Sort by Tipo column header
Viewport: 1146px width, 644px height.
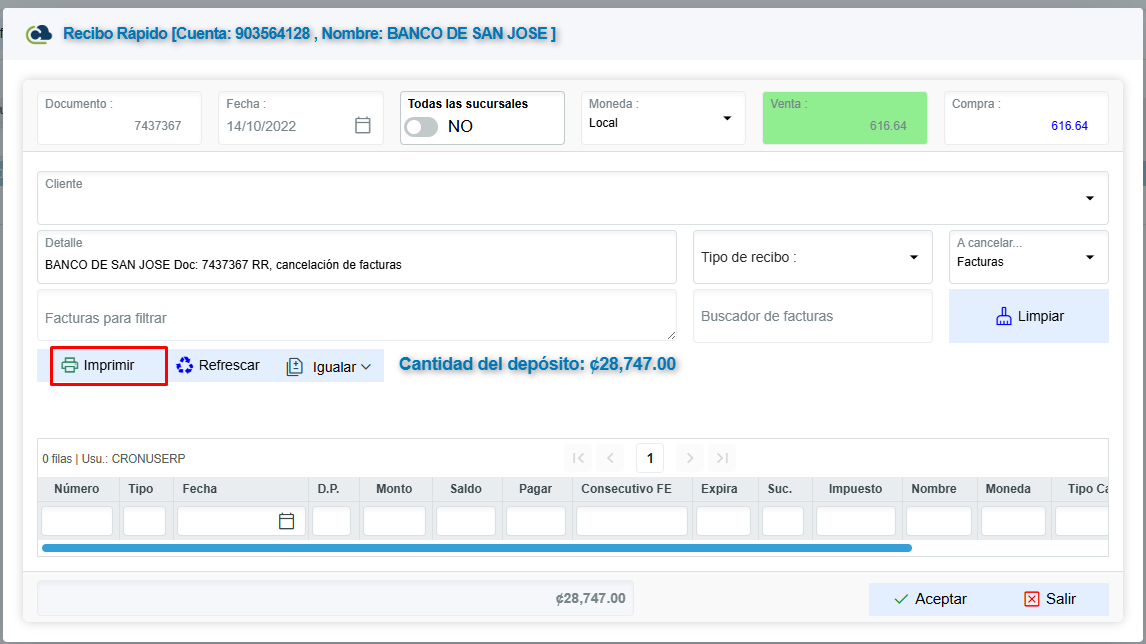[141, 488]
